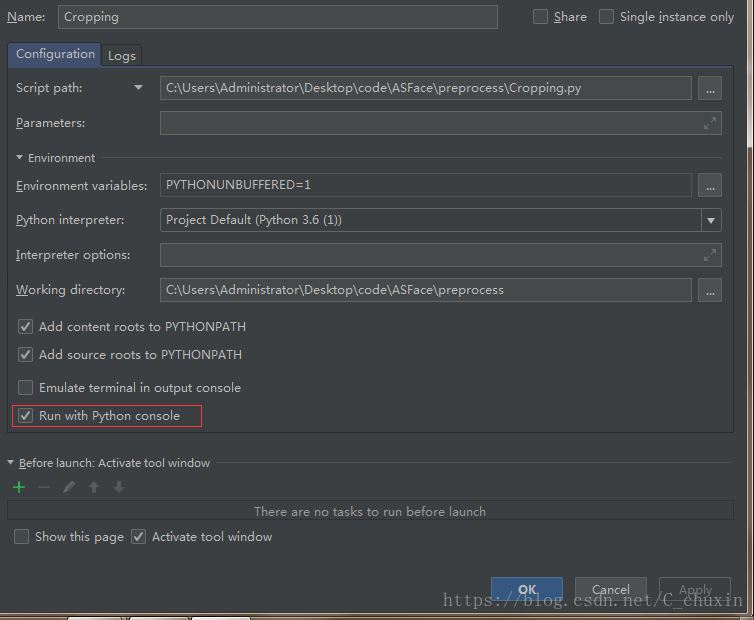Add a new before-launch task with plus icon

pos(19,487)
